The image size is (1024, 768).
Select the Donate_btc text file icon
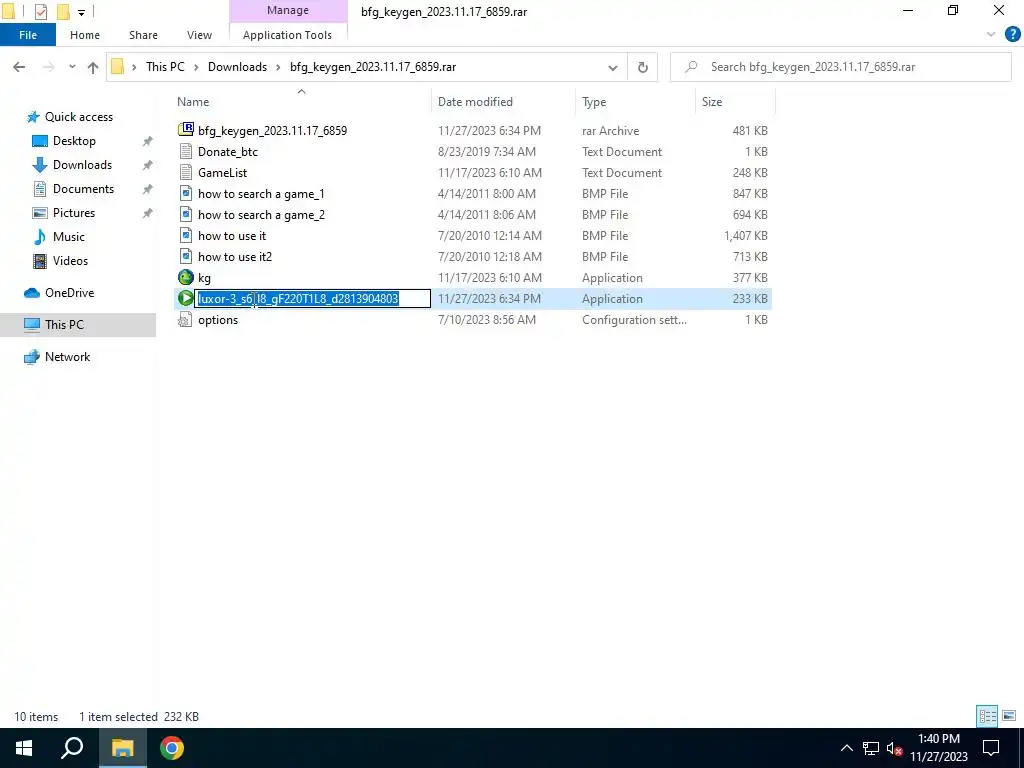click(186, 151)
